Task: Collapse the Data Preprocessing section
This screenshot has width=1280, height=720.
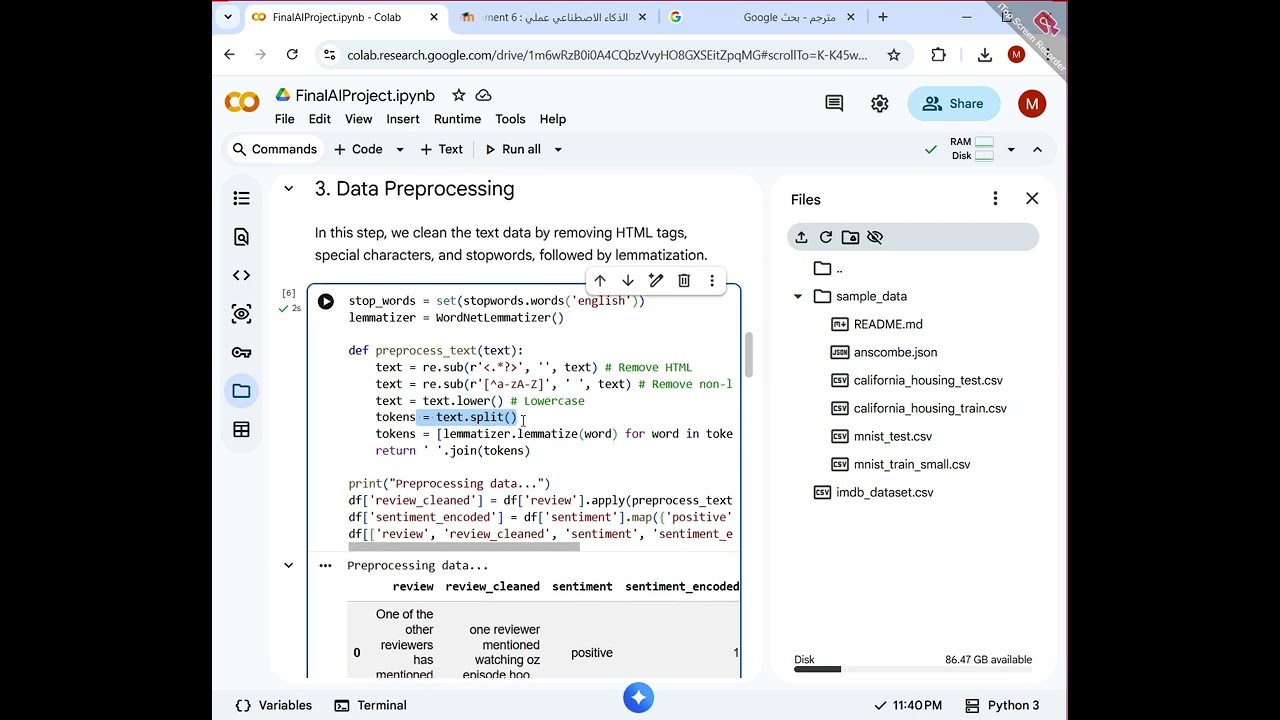Action: pyautogui.click(x=289, y=188)
